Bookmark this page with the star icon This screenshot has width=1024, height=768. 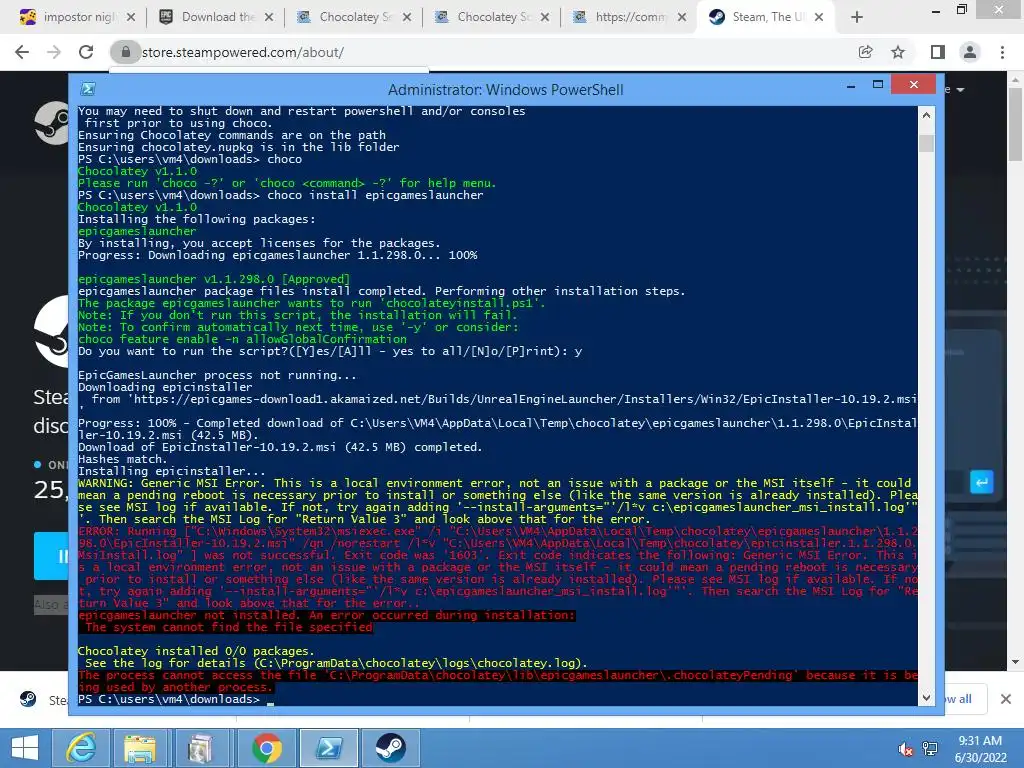898,52
